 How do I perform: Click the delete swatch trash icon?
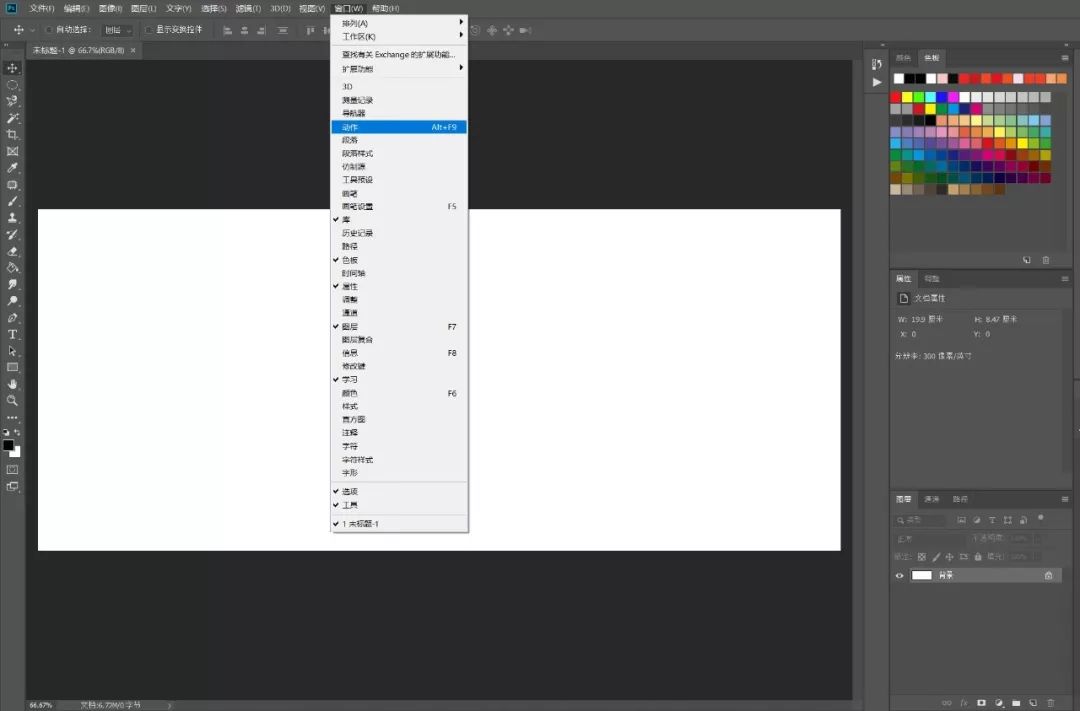click(1046, 260)
